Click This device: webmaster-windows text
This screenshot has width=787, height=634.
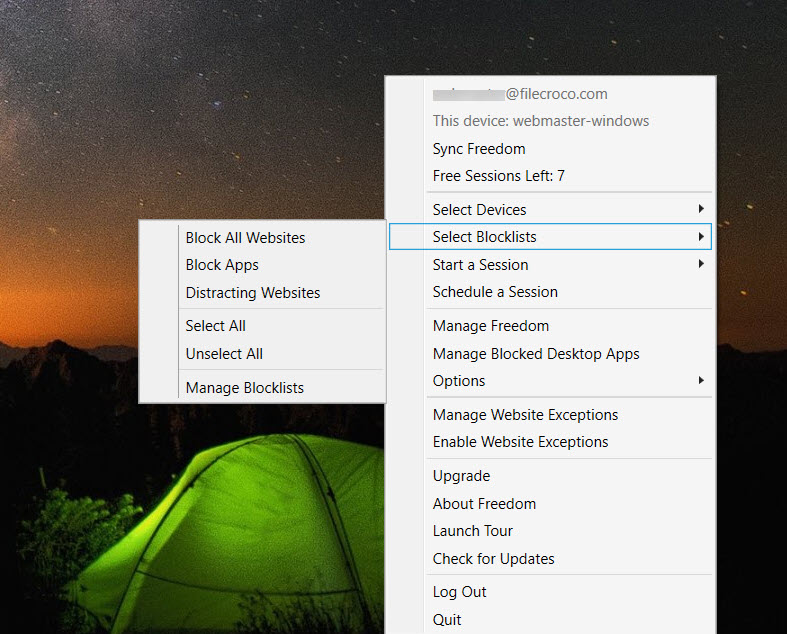tap(541, 121)
